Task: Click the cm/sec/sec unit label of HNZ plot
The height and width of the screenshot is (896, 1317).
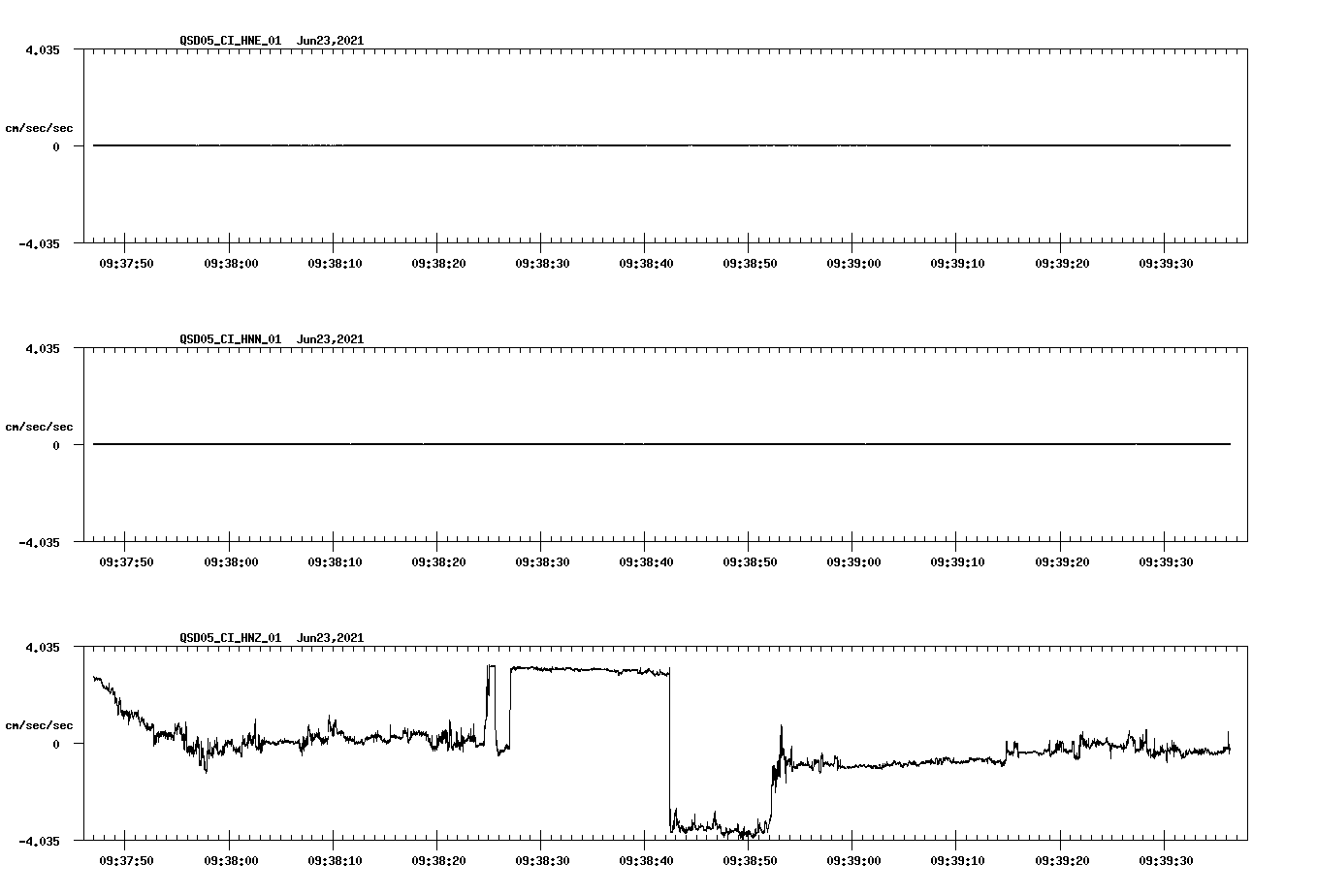Action: 39,725
